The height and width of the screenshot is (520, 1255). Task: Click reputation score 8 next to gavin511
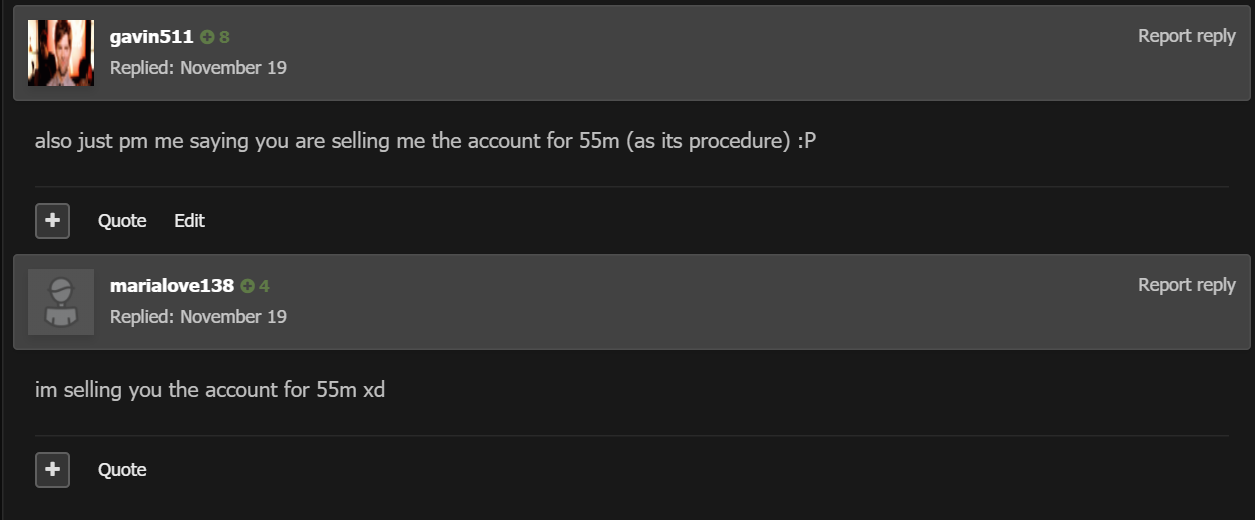(x=225, y=37)
